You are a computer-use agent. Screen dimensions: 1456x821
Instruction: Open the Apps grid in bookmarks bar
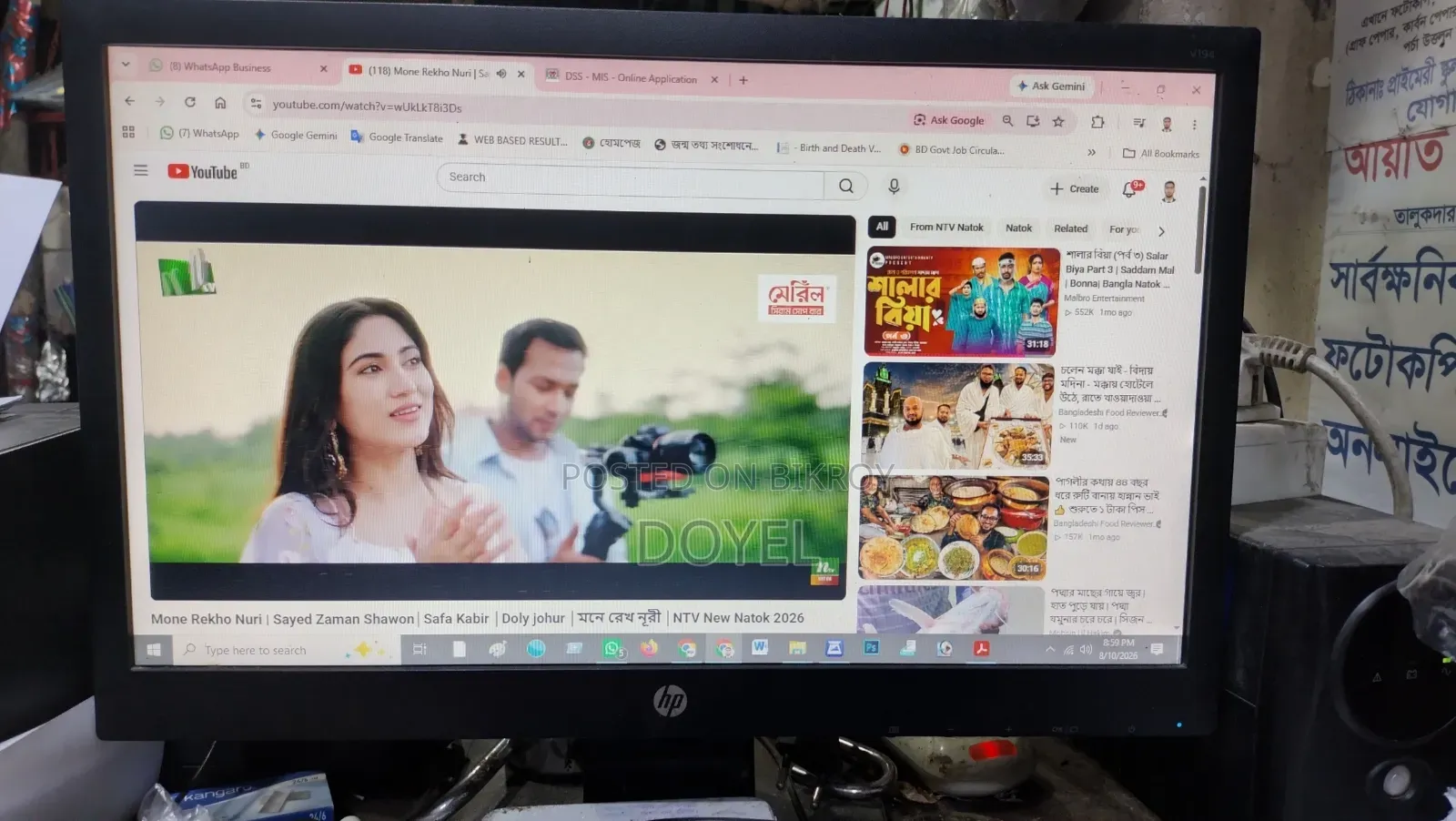tap(128, 132)
